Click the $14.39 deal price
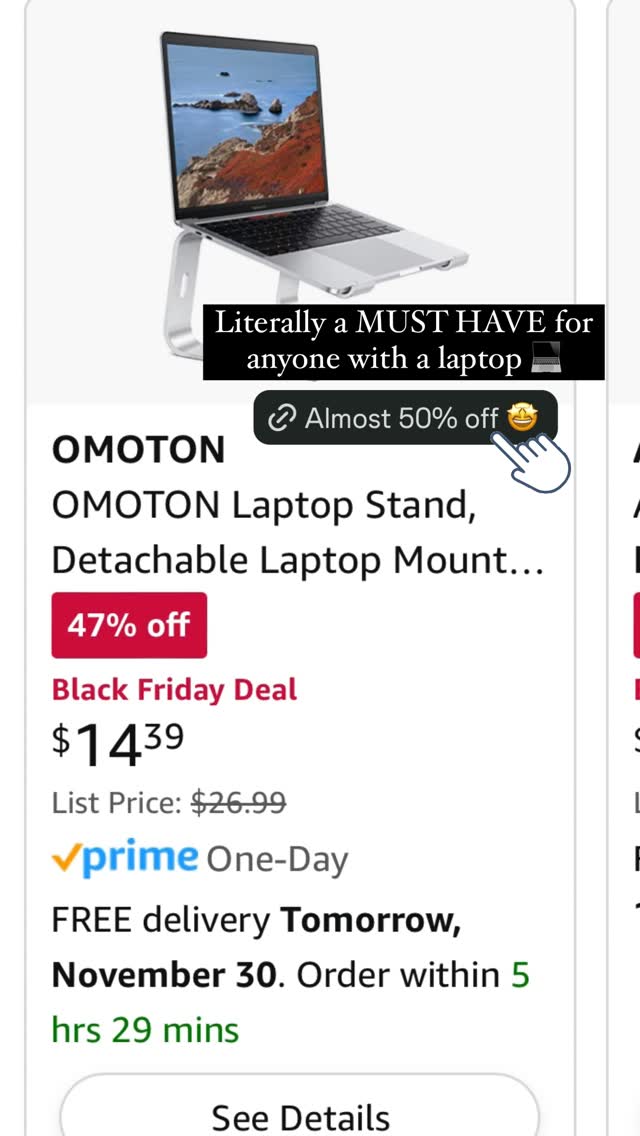Image resolution: width=640 pixels, height=1136 pixels. pos(117,745)
